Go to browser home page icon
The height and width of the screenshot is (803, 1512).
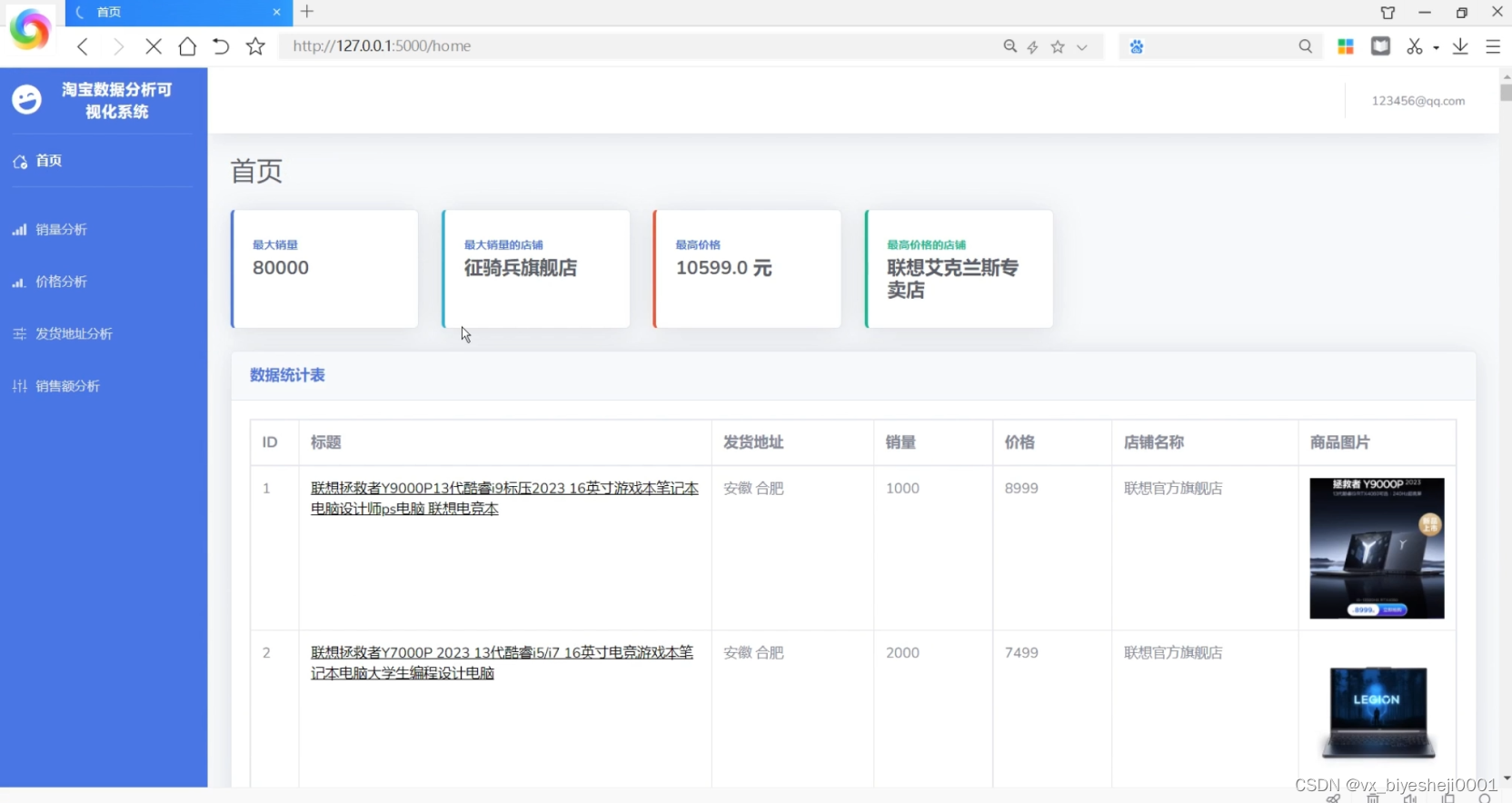click(x=187, y=46)
